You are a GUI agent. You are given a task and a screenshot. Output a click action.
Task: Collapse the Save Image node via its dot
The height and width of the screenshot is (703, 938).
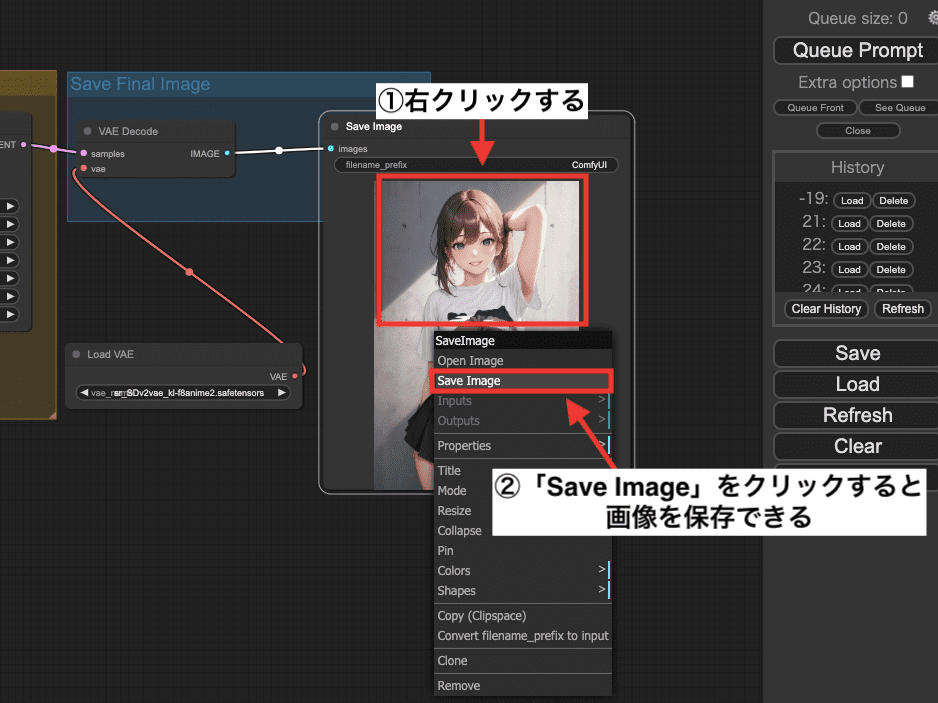coord(334,126)
